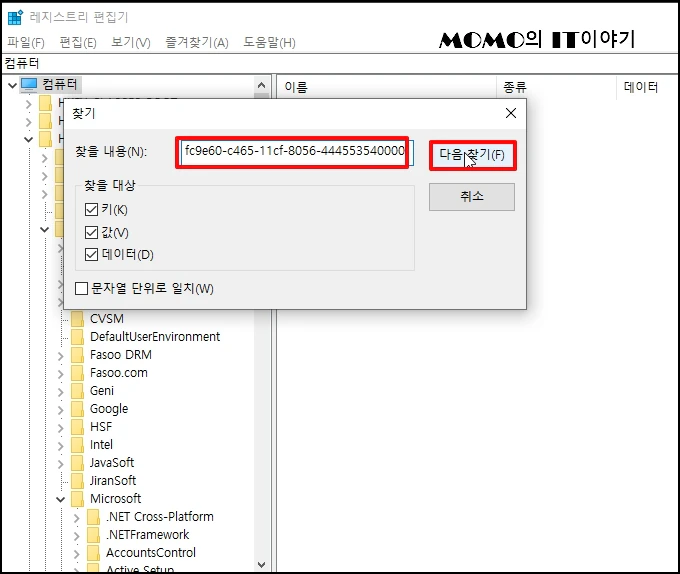Collapse the 컴퓨터 root node
Viewport: 680px width, 574px height.
click(x=13, y=85)
